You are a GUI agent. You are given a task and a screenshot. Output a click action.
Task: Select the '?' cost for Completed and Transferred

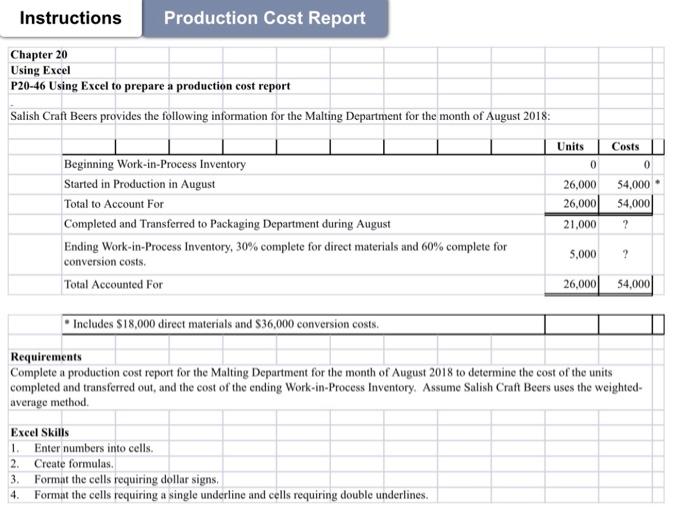[x=625, y=225]
